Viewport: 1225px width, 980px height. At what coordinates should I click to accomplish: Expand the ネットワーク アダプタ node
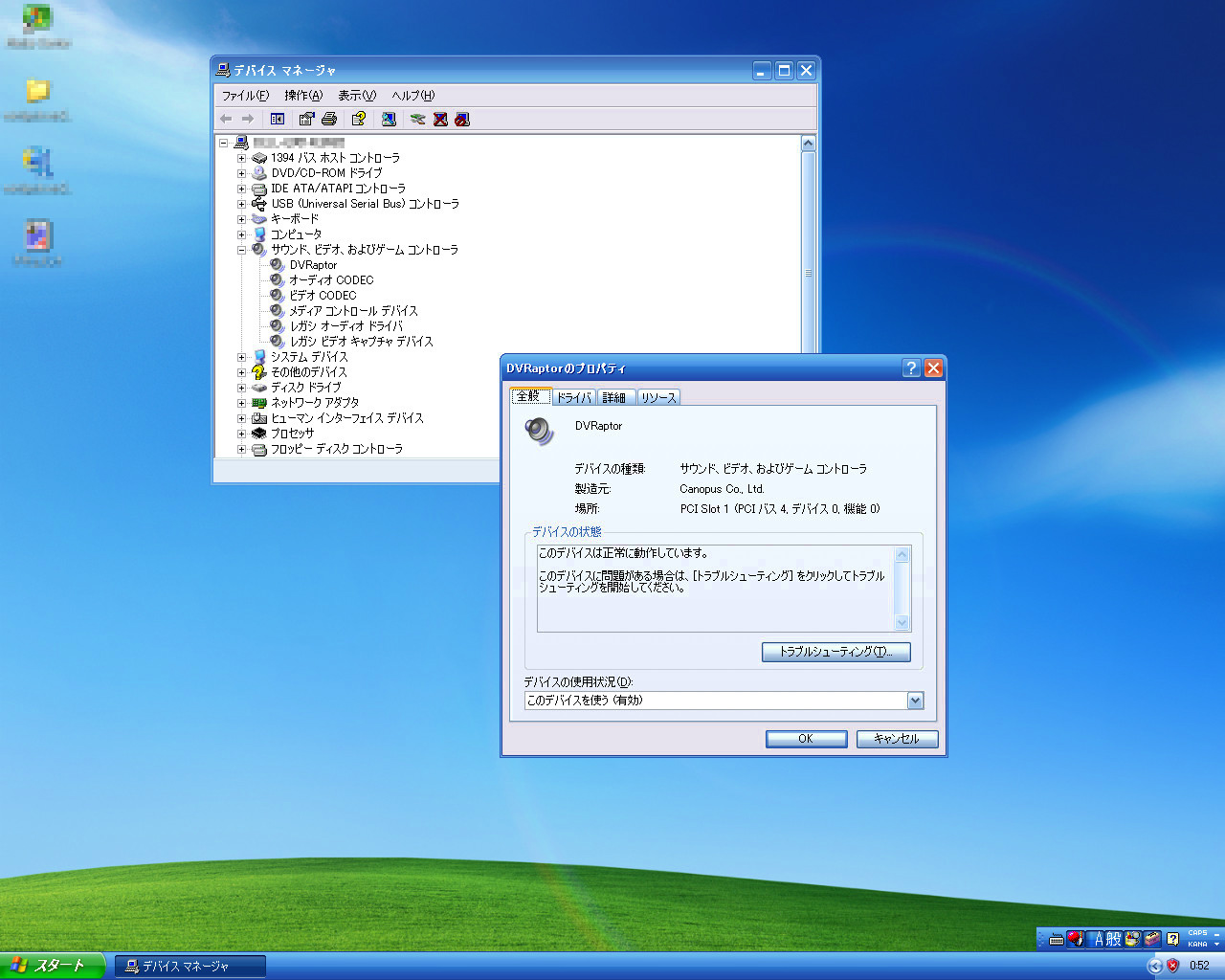241,403
